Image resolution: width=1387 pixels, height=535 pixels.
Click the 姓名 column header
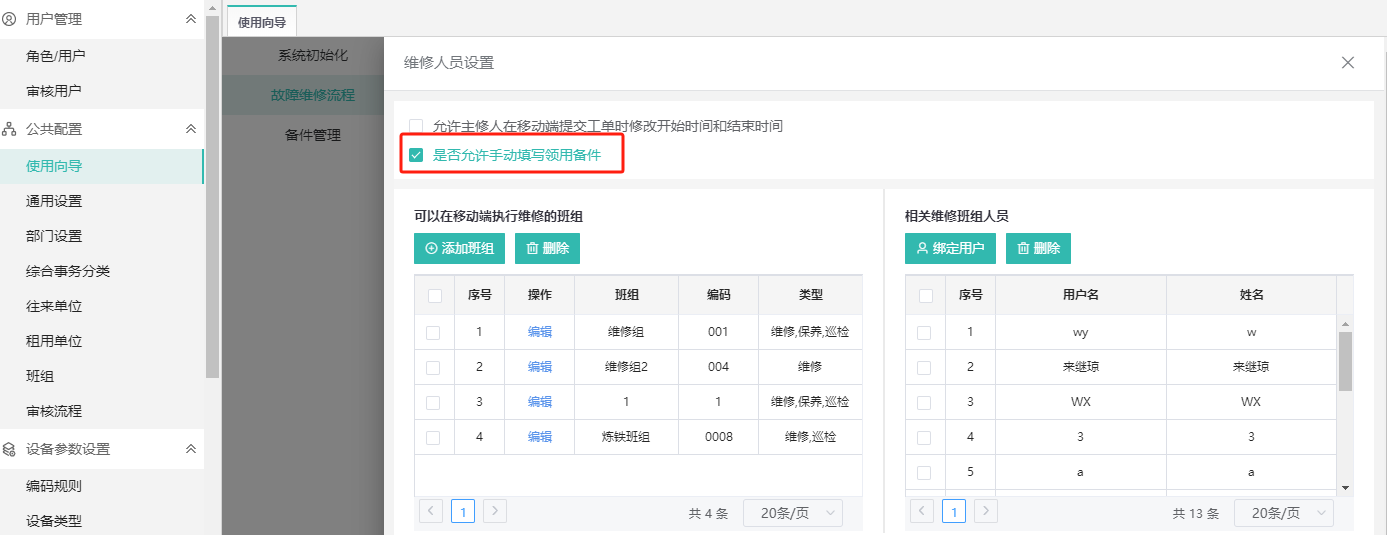(x=1251, y=295)
